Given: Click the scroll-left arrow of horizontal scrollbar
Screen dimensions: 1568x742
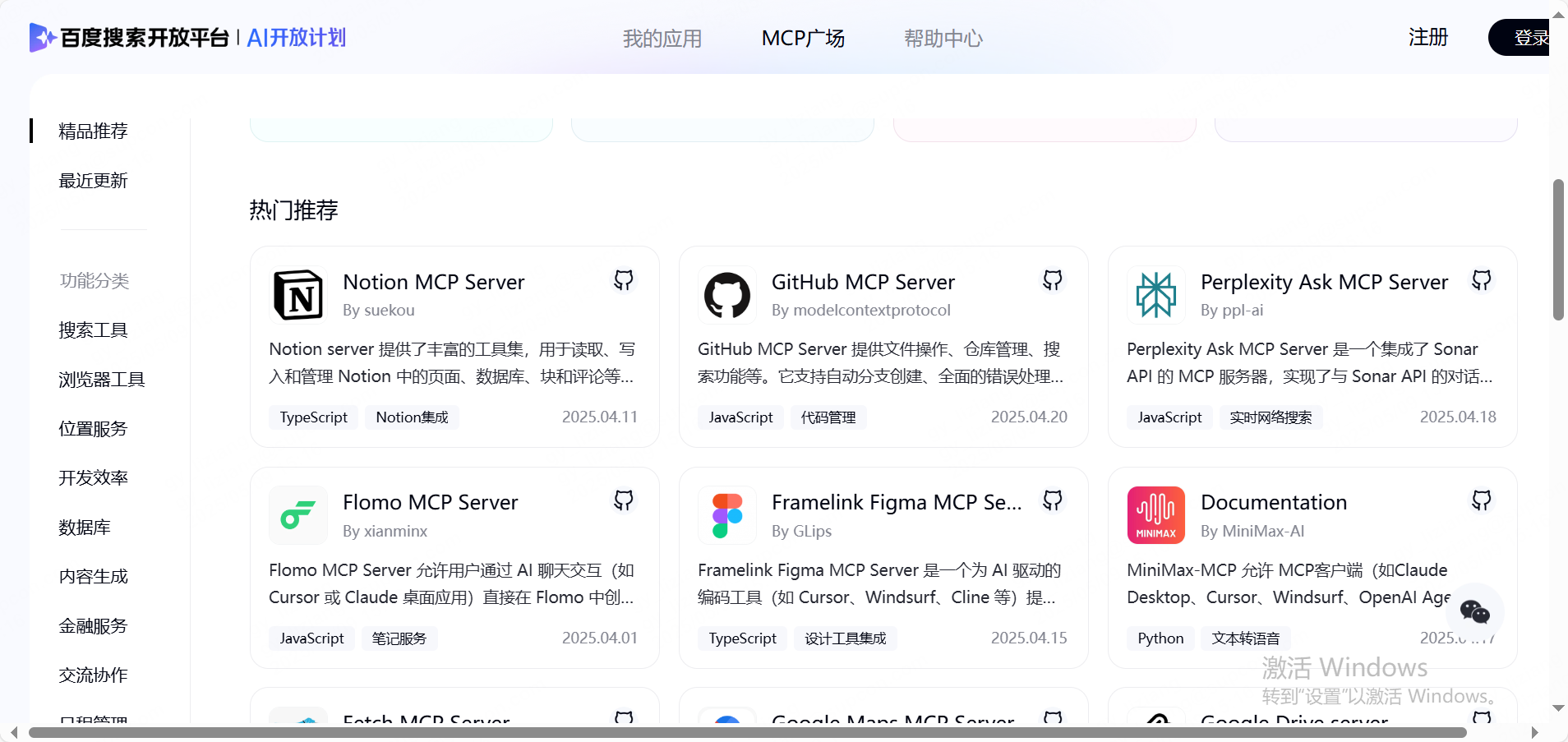Looking at the screenshot, I should 14,732.
